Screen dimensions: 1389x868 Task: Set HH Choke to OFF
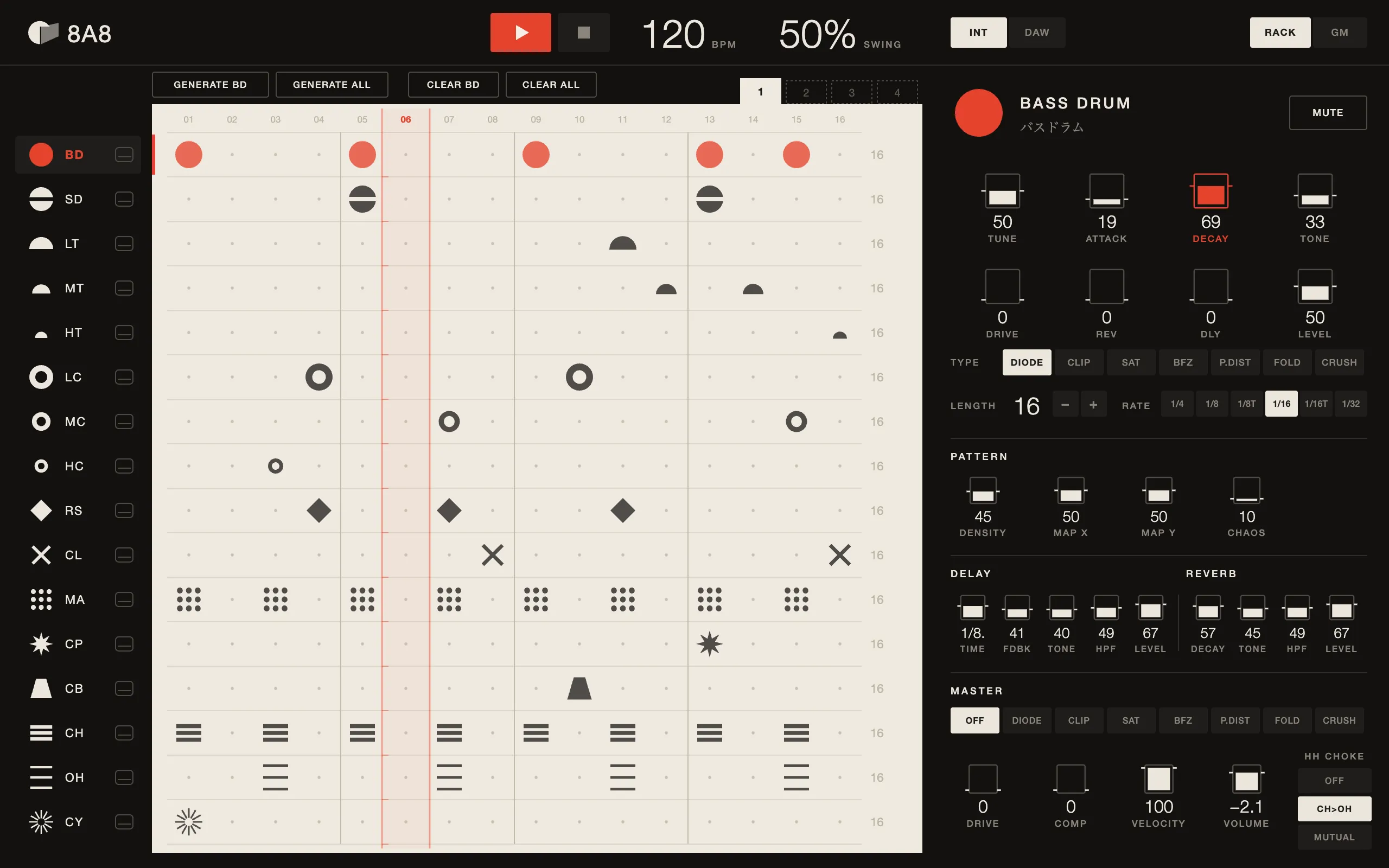click(1334, 781)
